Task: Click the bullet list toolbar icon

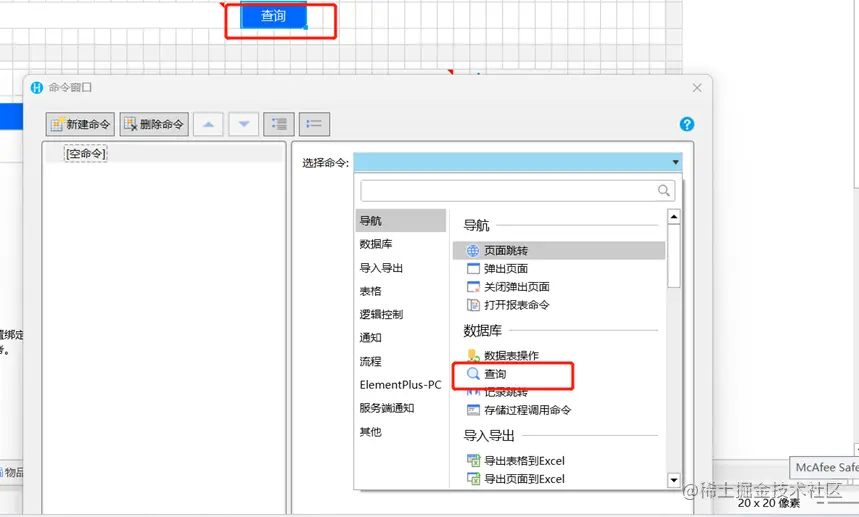Action: click(314, 124)
